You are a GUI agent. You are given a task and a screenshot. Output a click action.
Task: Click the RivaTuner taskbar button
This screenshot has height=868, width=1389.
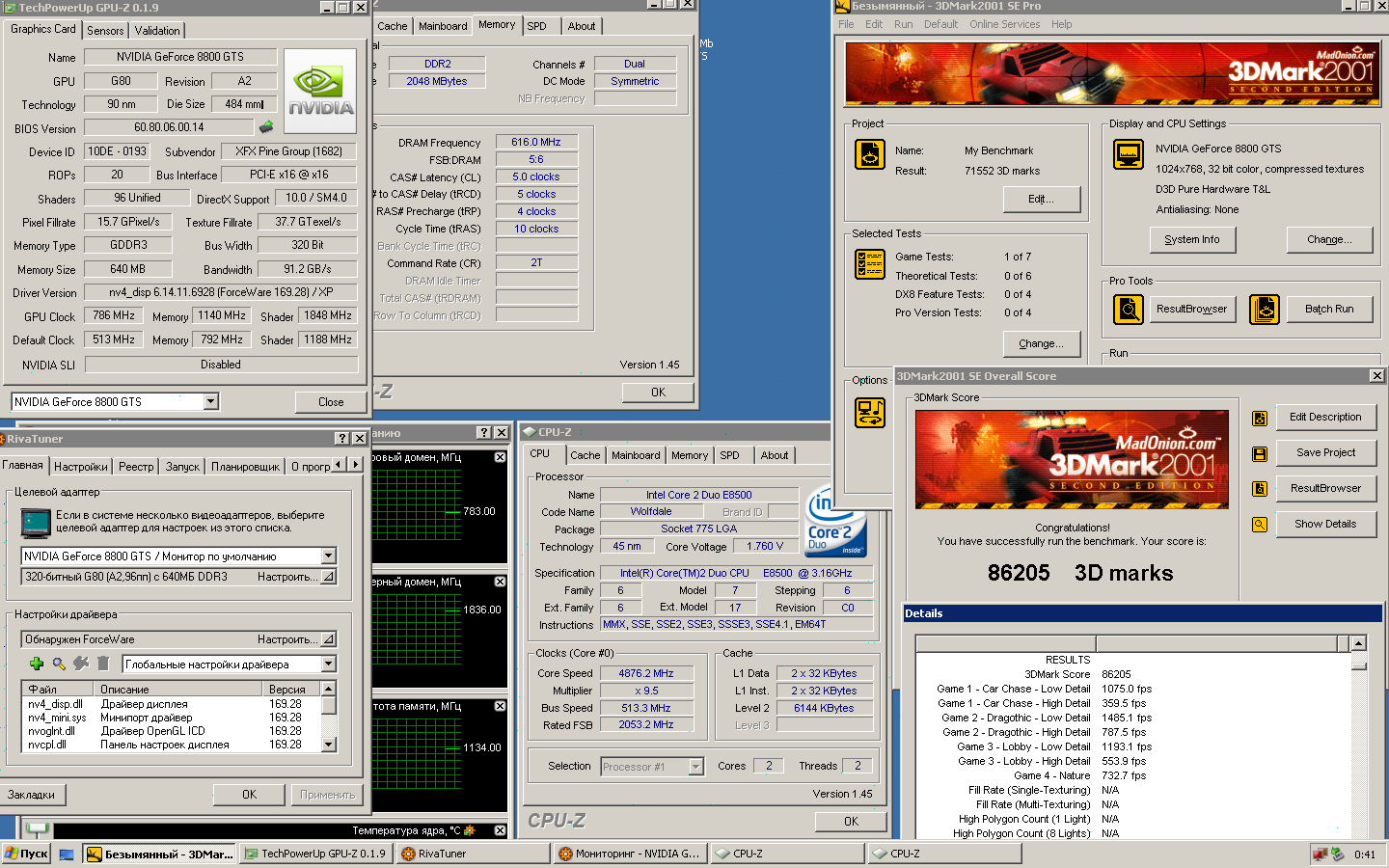[x=473, y=854]
